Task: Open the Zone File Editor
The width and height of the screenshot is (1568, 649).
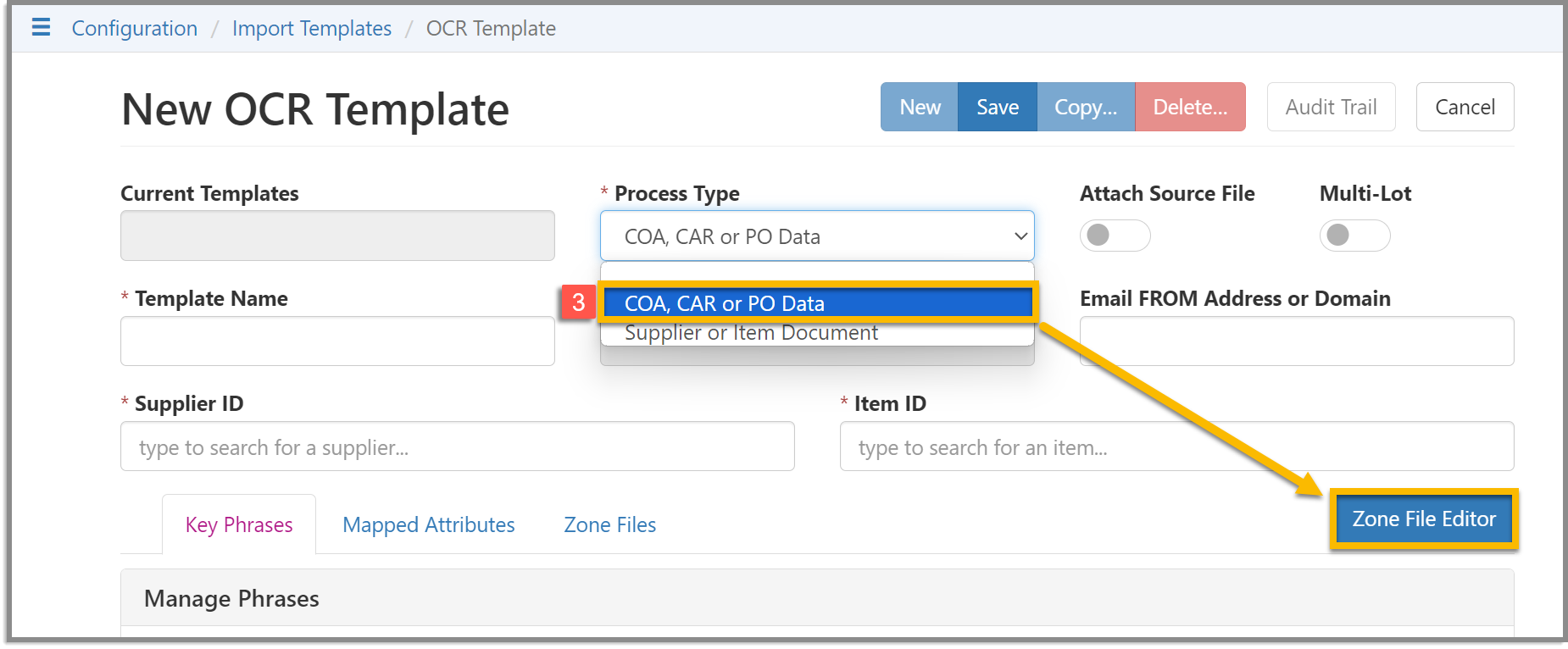Action: [x=1423, y=519]
